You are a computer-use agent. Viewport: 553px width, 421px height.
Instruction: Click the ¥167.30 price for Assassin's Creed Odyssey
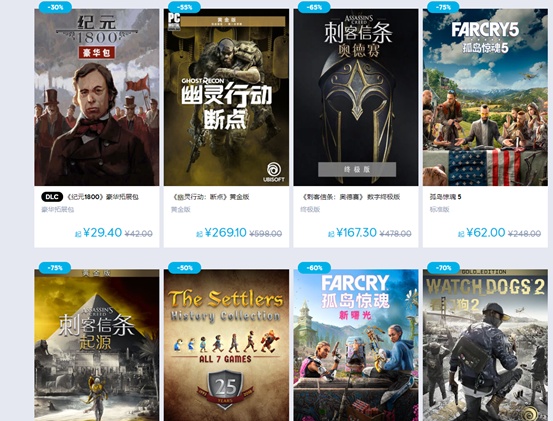(357, 233)
